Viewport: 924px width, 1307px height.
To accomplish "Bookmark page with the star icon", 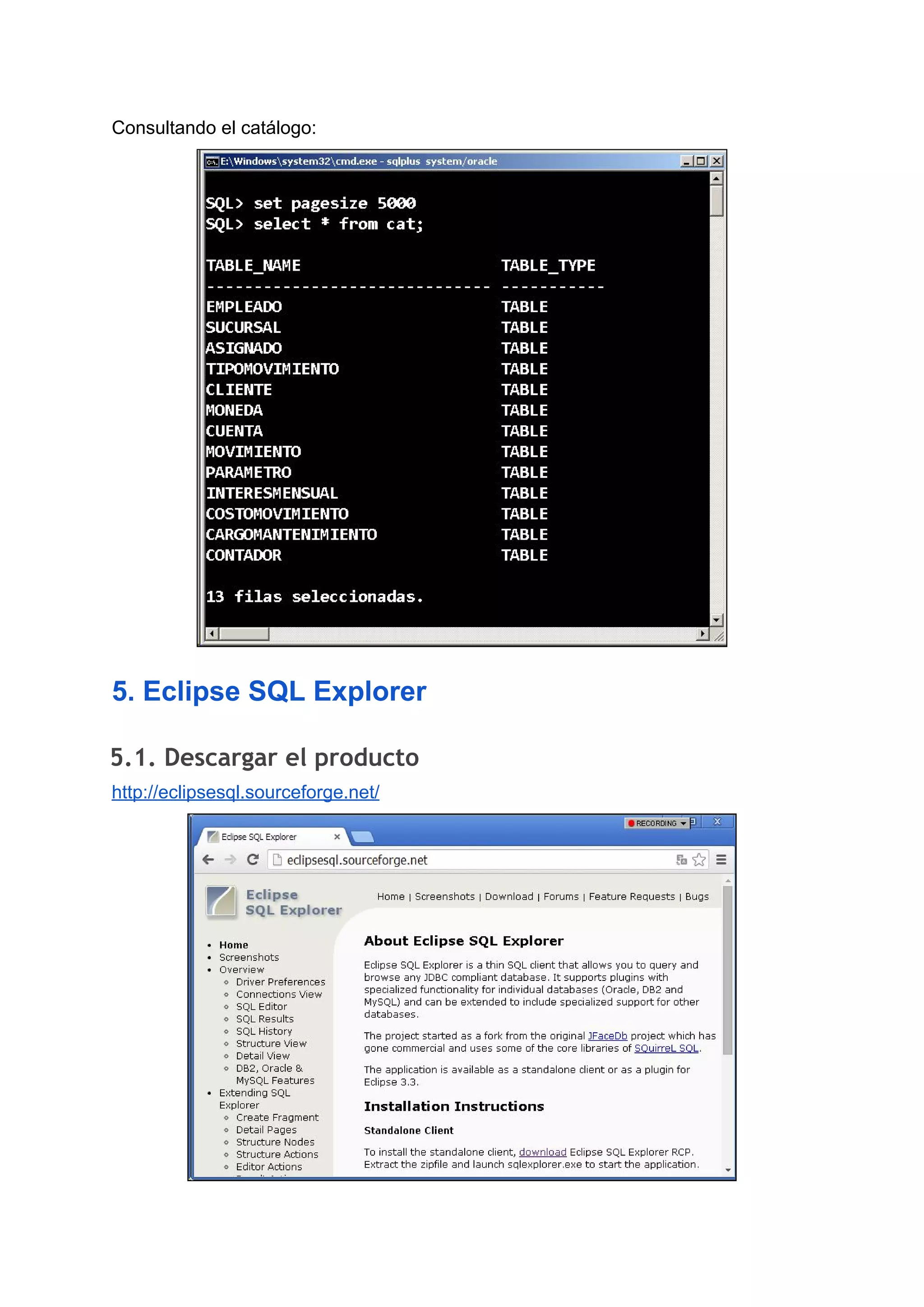I will [x=699, y=859].
